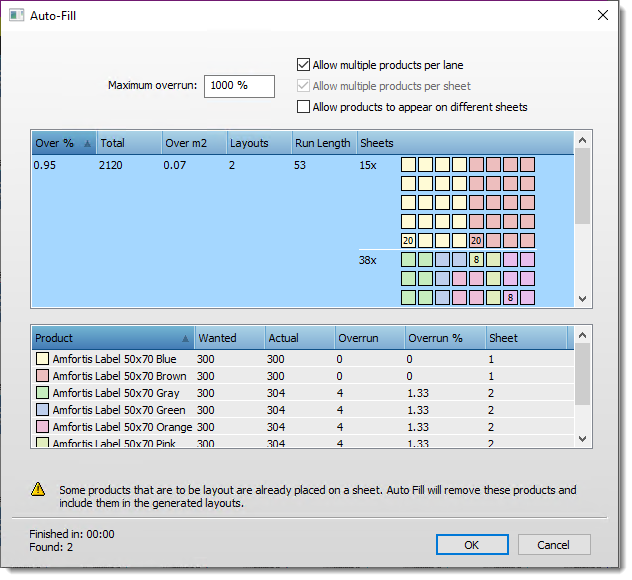The width and height of the screenshot is (632, 580).
Task: Click the results list scroll up arrow
Action: [582, 140]
